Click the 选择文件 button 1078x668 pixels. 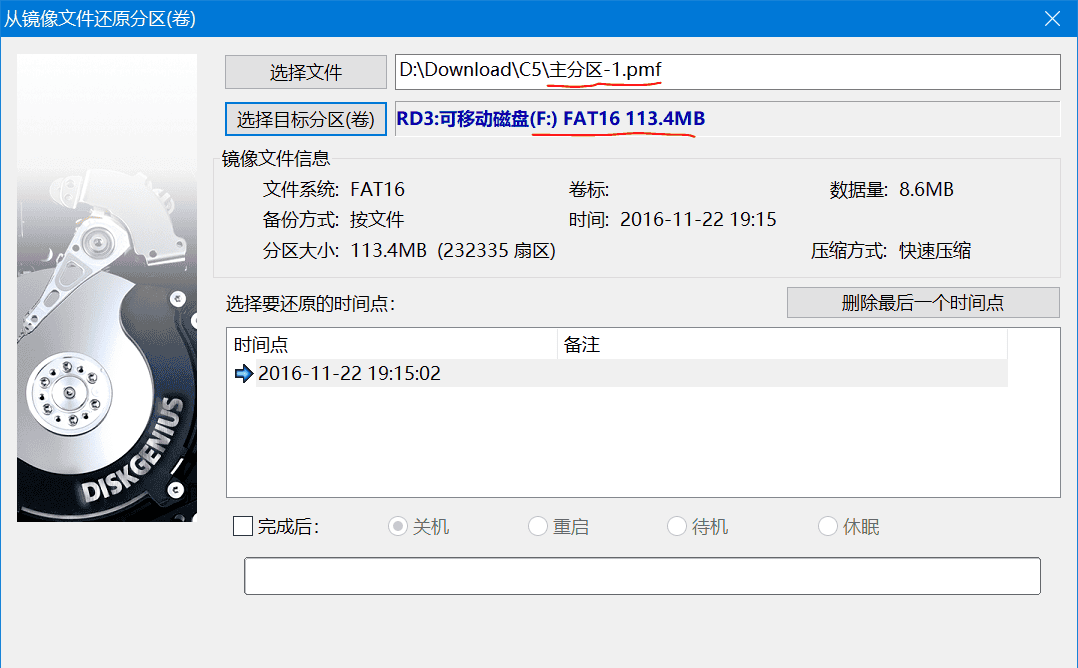(305, 72)
